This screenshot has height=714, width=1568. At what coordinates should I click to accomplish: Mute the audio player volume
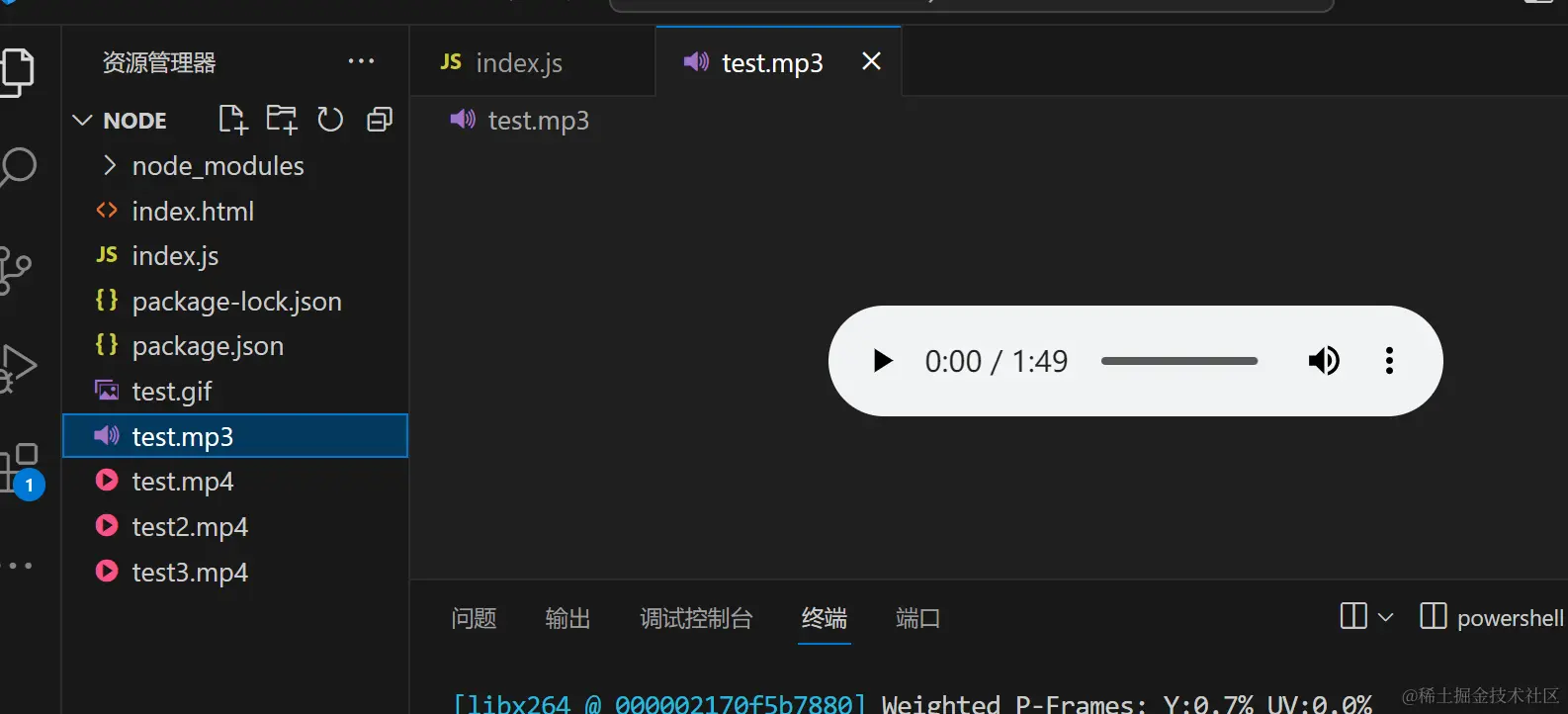(x=1324, y=361)
